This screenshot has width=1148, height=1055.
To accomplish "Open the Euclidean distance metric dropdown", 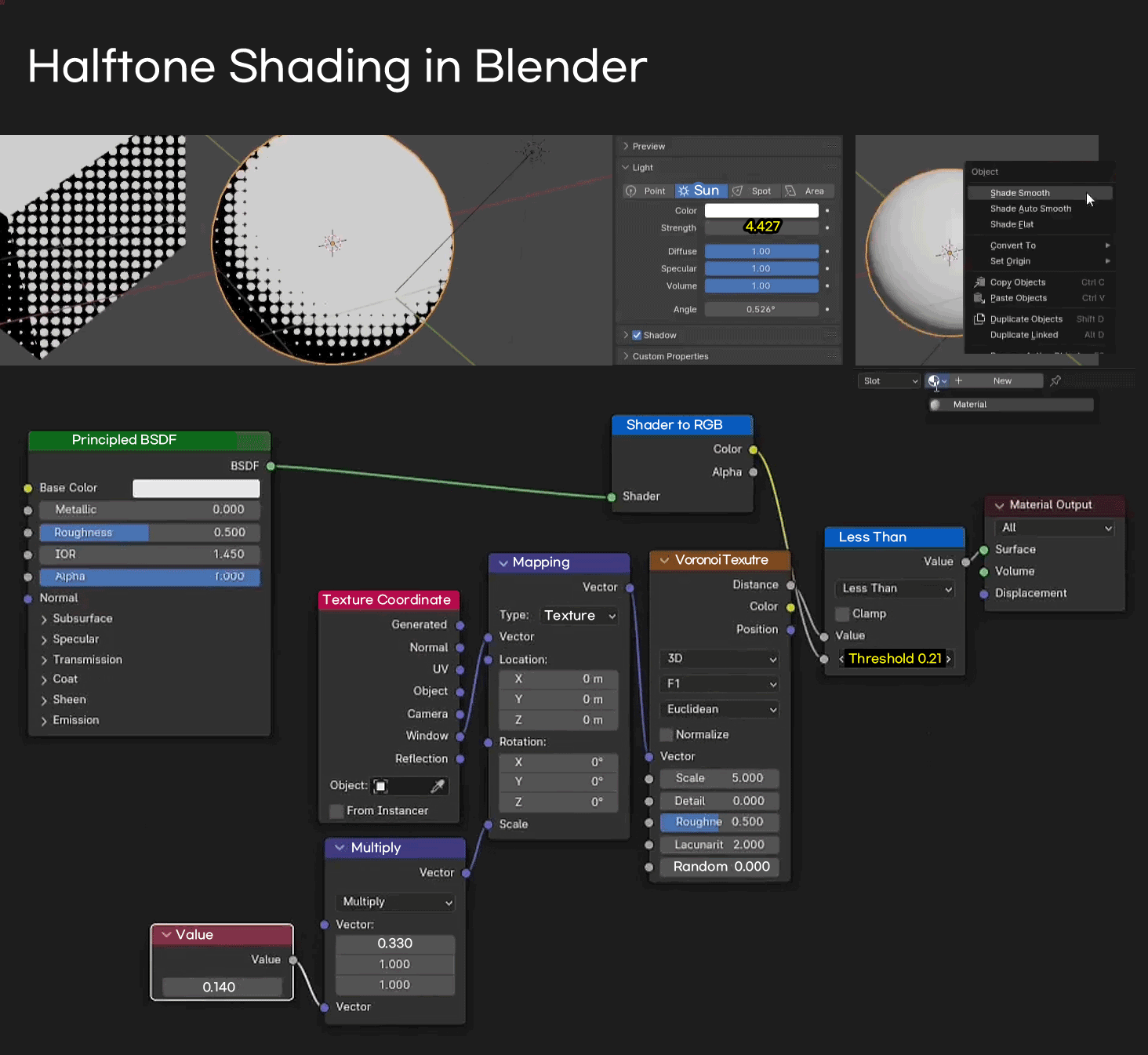I will (x=720, y=709).
